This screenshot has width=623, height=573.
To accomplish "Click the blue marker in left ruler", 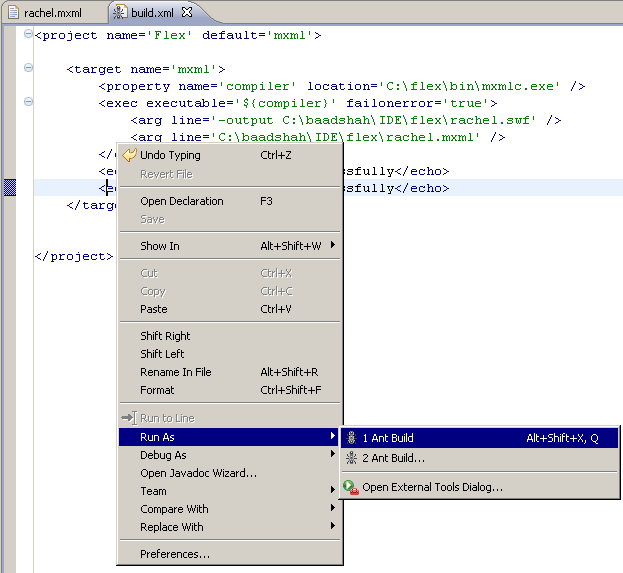I will point(10,187).
